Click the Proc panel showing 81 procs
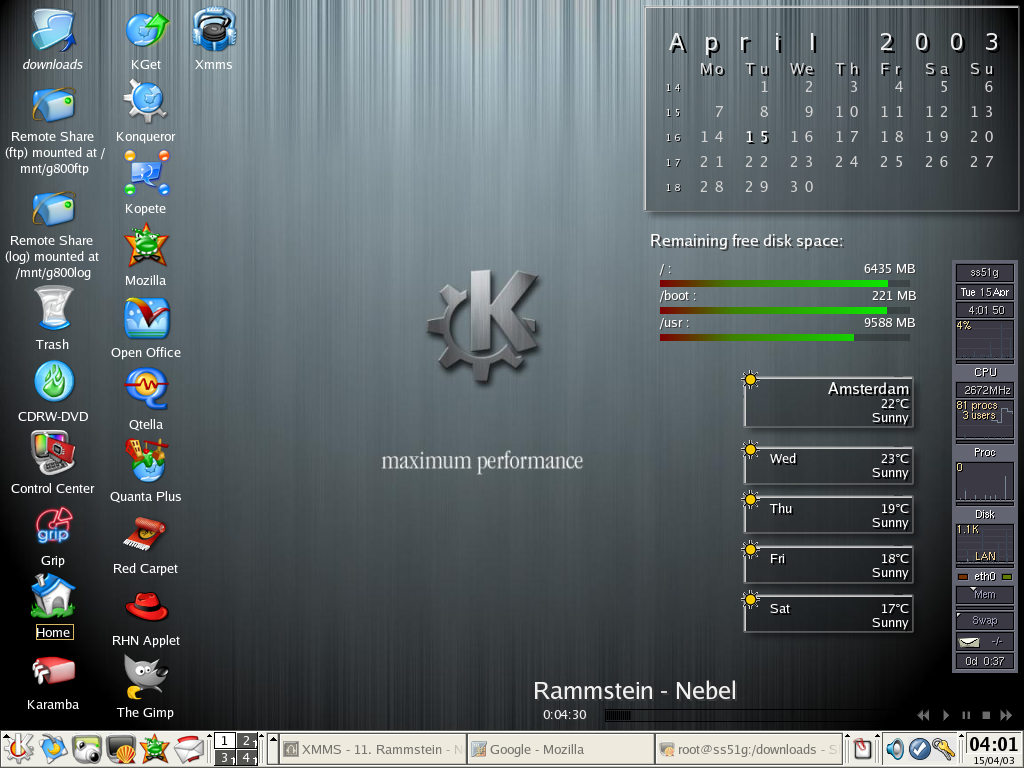The width and height of the screenshot is (1024, 768). (x=985, y=419)
